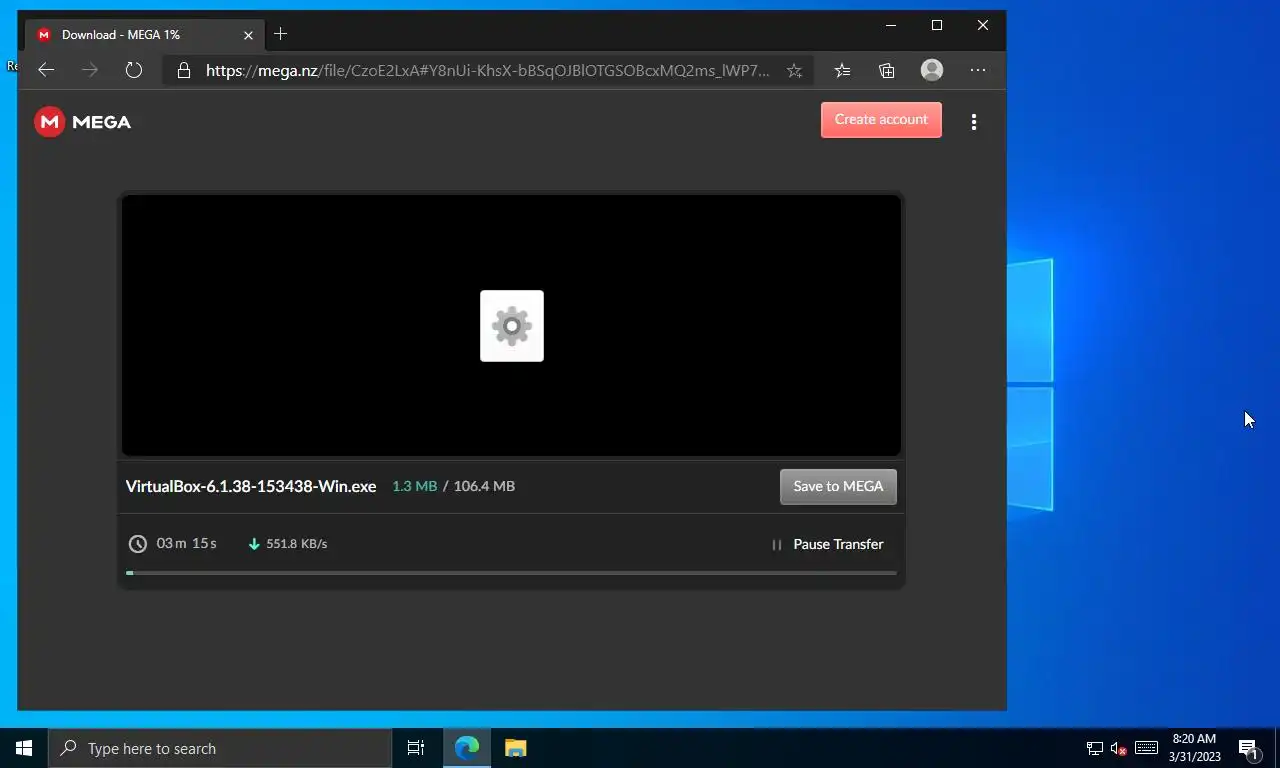Screen dimensions: 1280x768
Task: Click the mega.nz address bar URL
Action: 488,71
